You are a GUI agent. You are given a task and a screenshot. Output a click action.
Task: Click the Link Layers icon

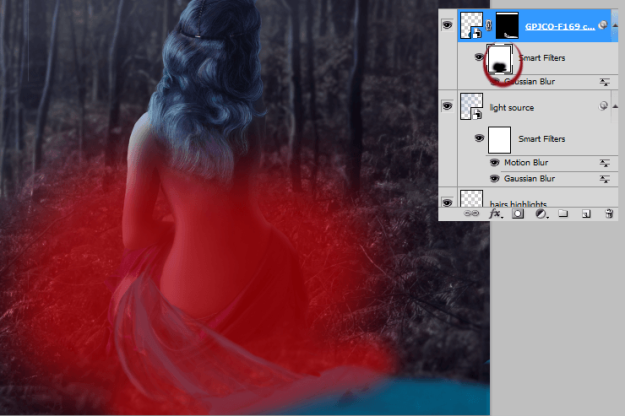(471, 214)
